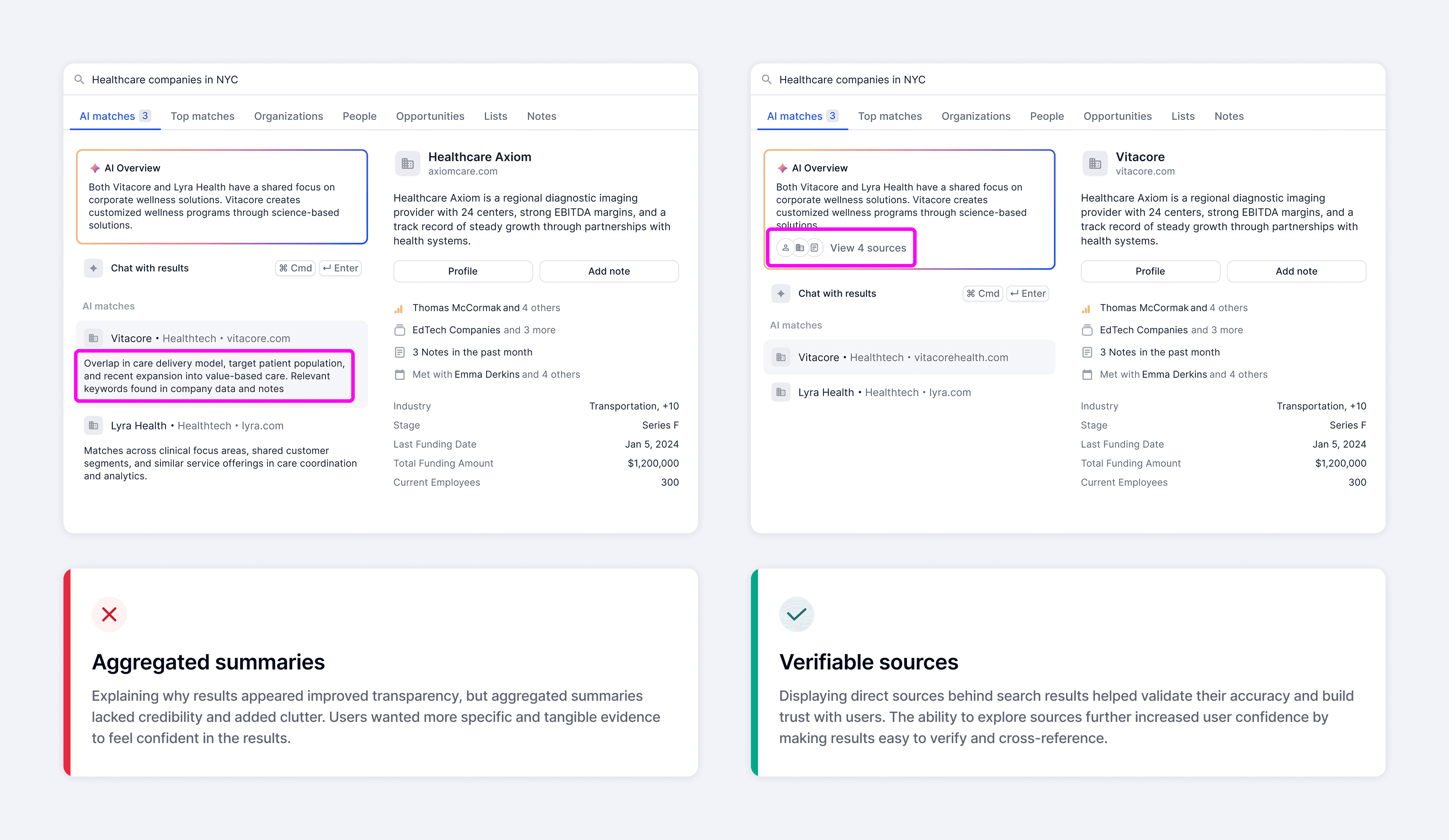Click Add note button in the left mockup
1449x840 pixels.
[609, 271]
